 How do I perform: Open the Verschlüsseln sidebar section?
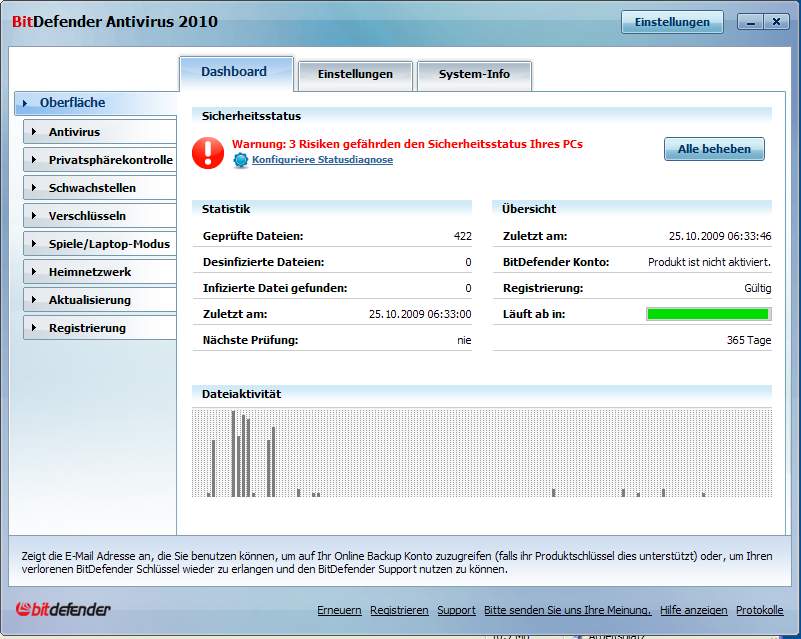coord(100,216)
